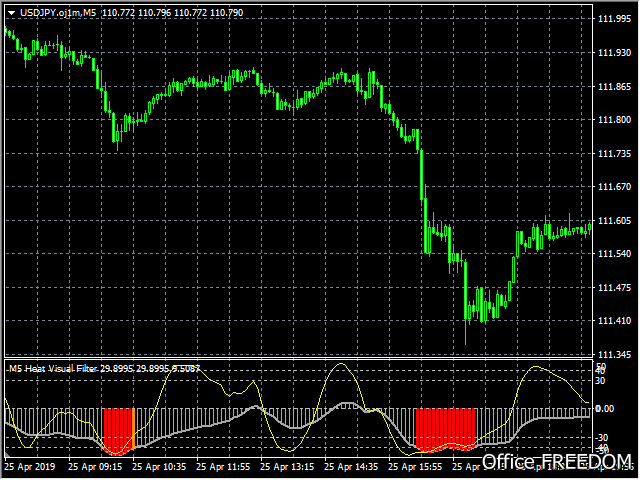Click the 25 Apr 11:55 time label

pos(223,467)
